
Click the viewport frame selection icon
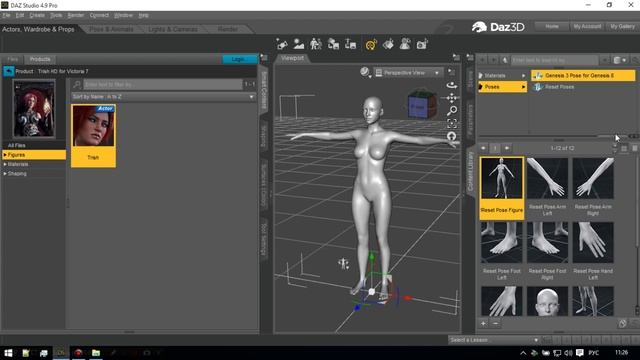[452, 123]
